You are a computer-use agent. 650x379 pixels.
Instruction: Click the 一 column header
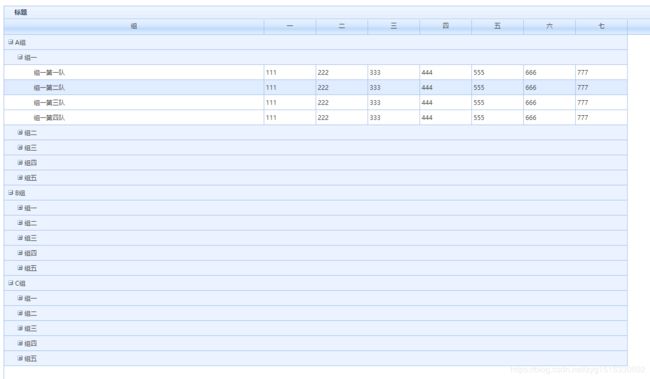[x=290, y=26]
